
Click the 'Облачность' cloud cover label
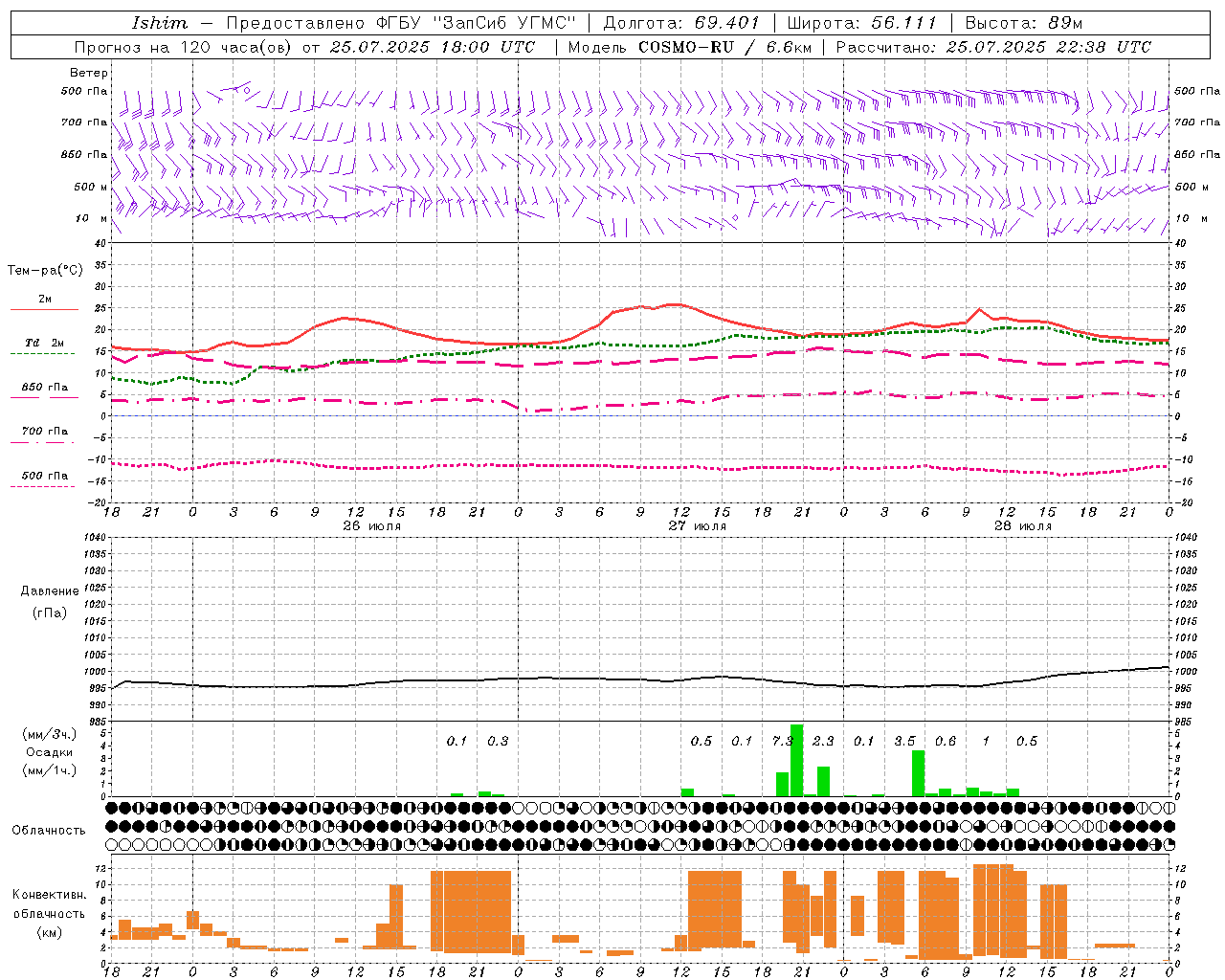click(49, 831)
